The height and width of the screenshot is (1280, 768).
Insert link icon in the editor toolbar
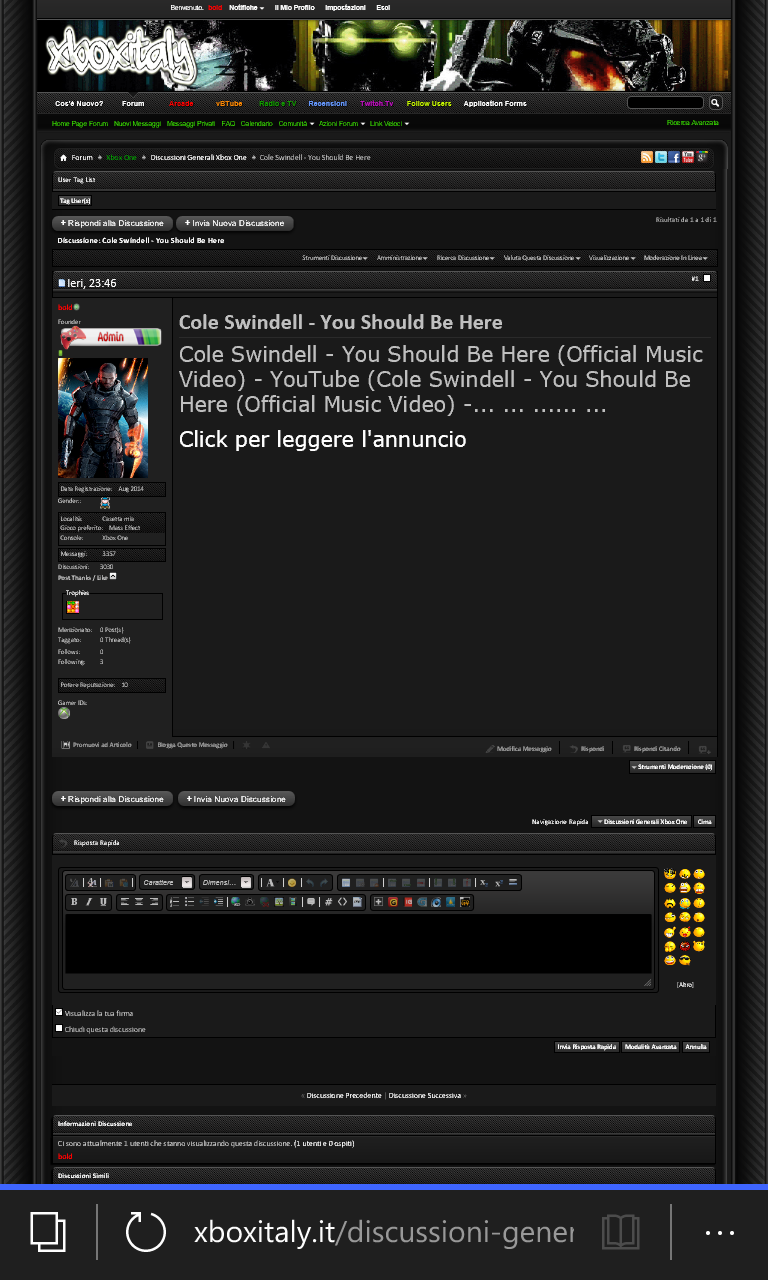235,902
